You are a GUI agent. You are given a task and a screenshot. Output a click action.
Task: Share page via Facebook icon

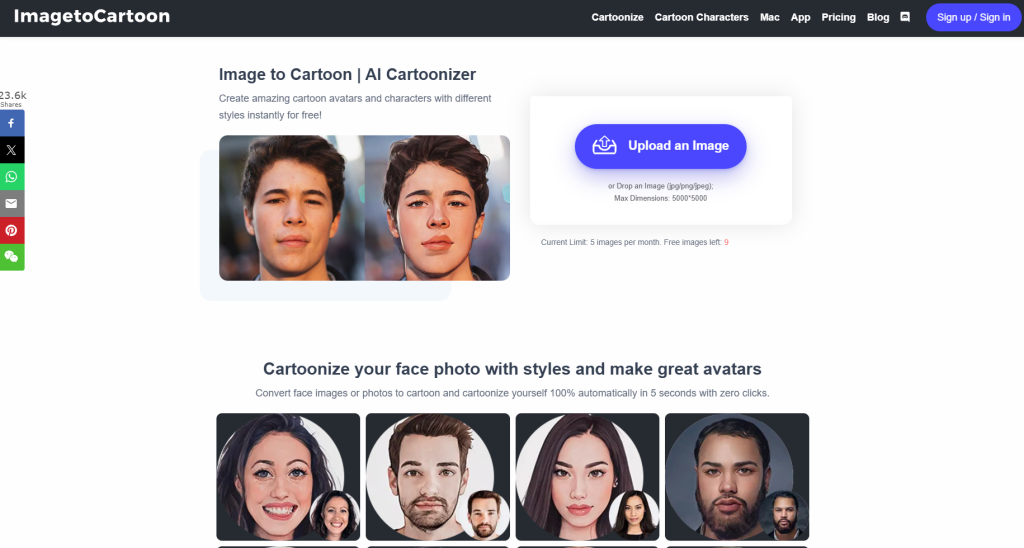(12, 123)
